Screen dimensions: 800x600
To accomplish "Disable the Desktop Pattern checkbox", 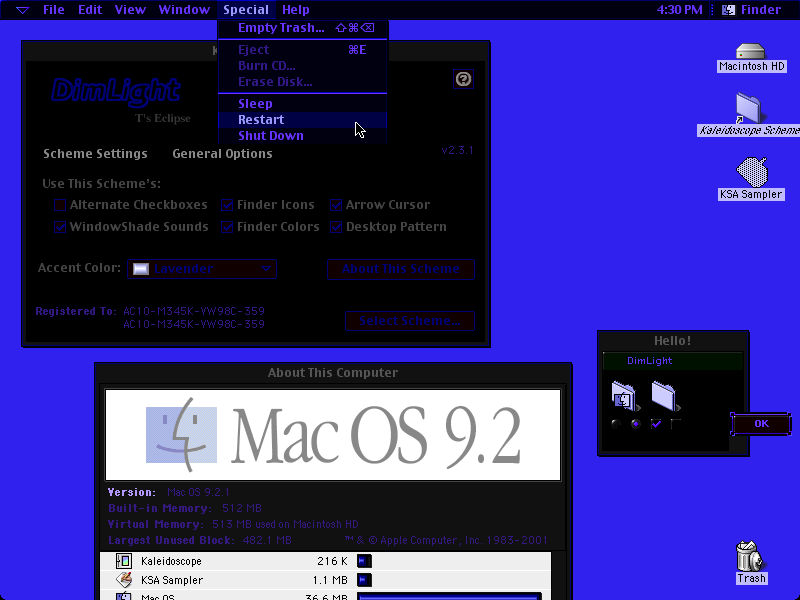I will coord(336,227).
